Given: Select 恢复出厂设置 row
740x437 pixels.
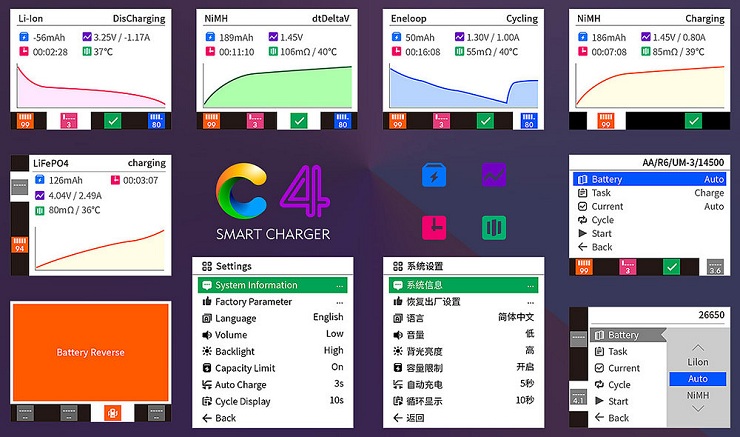Looking at the screenshot, I should tap(463, 302).
